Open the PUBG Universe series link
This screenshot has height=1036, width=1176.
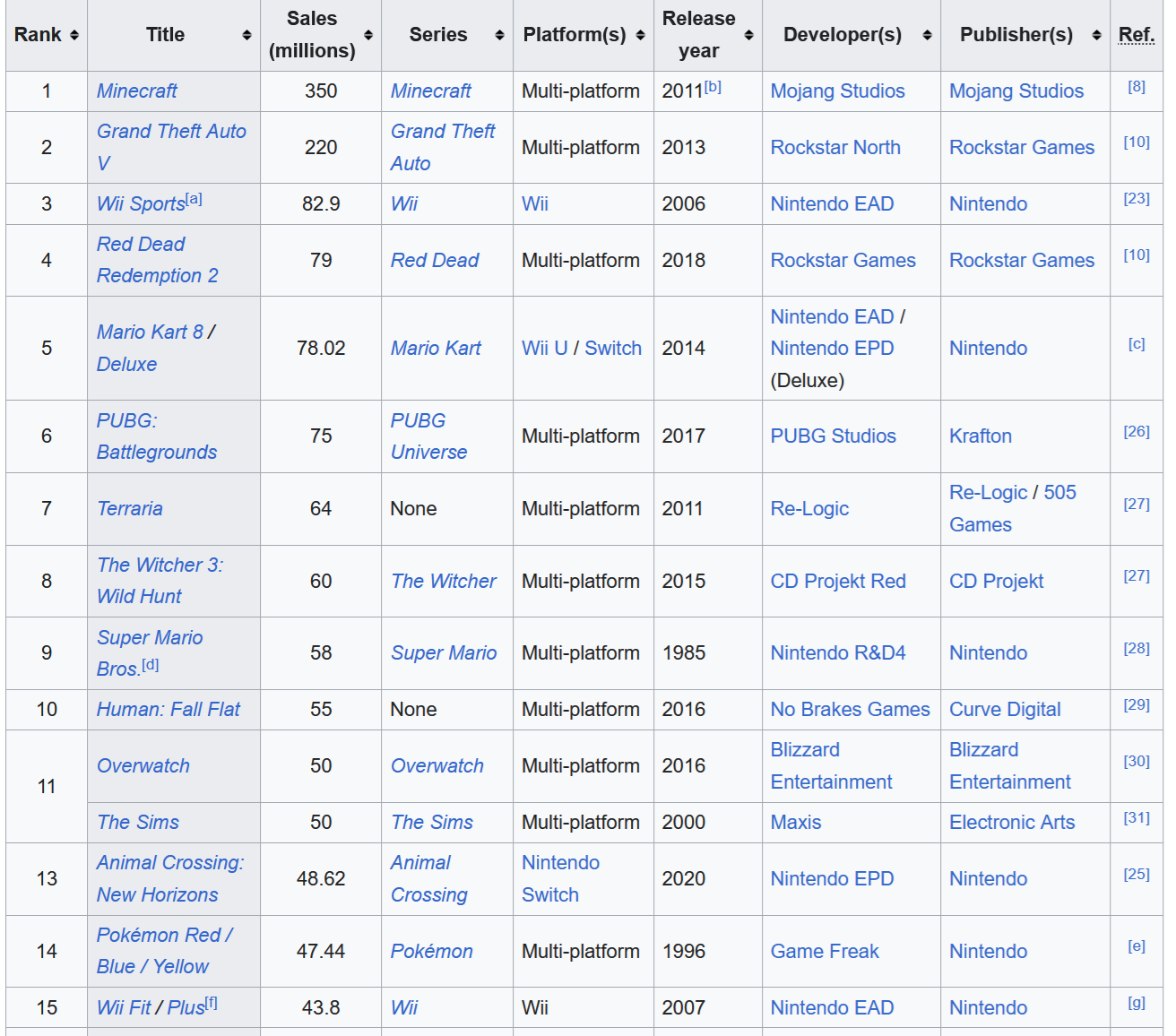pos(428,436)
